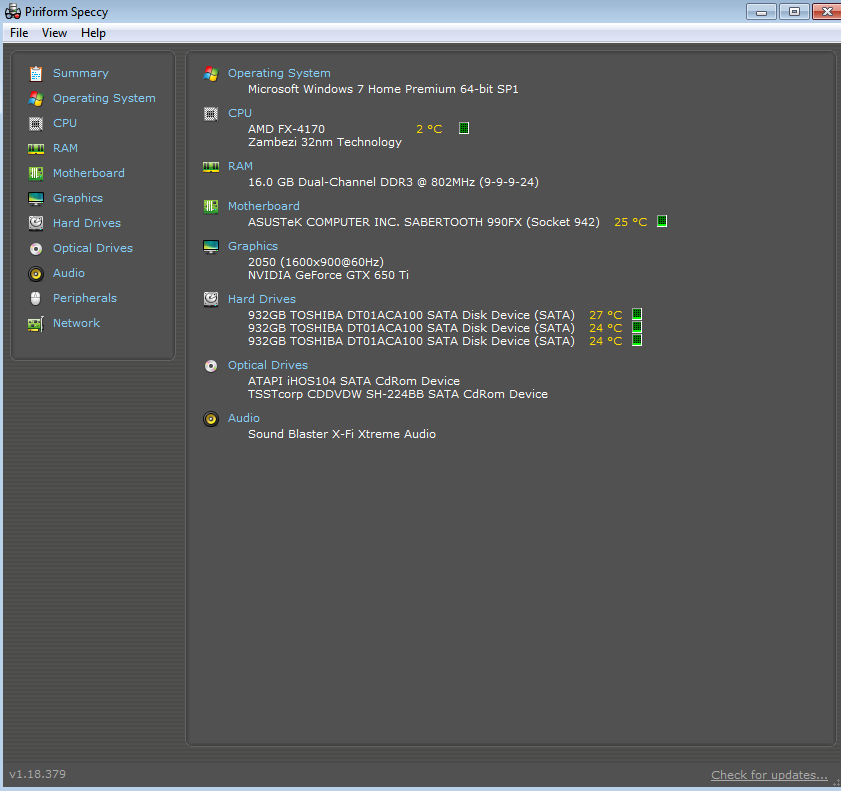Maximize the Speccy window

[794, 11]
